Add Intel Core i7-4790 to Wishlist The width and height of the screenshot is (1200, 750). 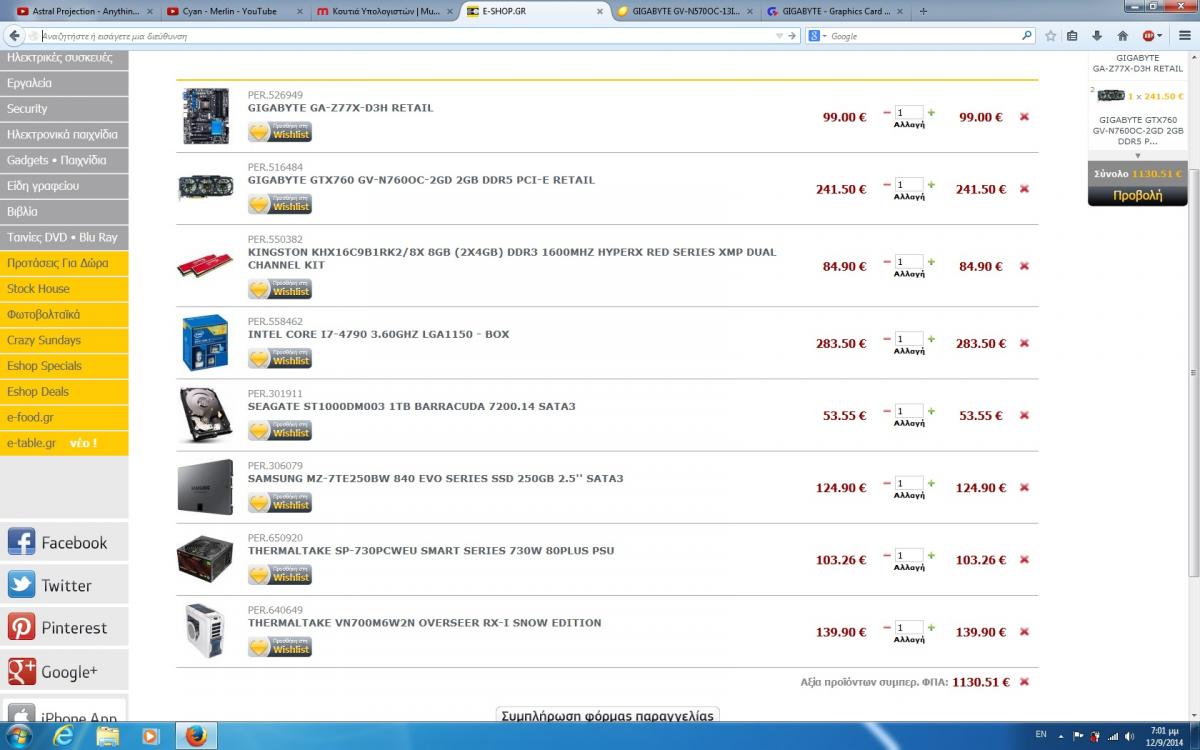coord(280,358)
